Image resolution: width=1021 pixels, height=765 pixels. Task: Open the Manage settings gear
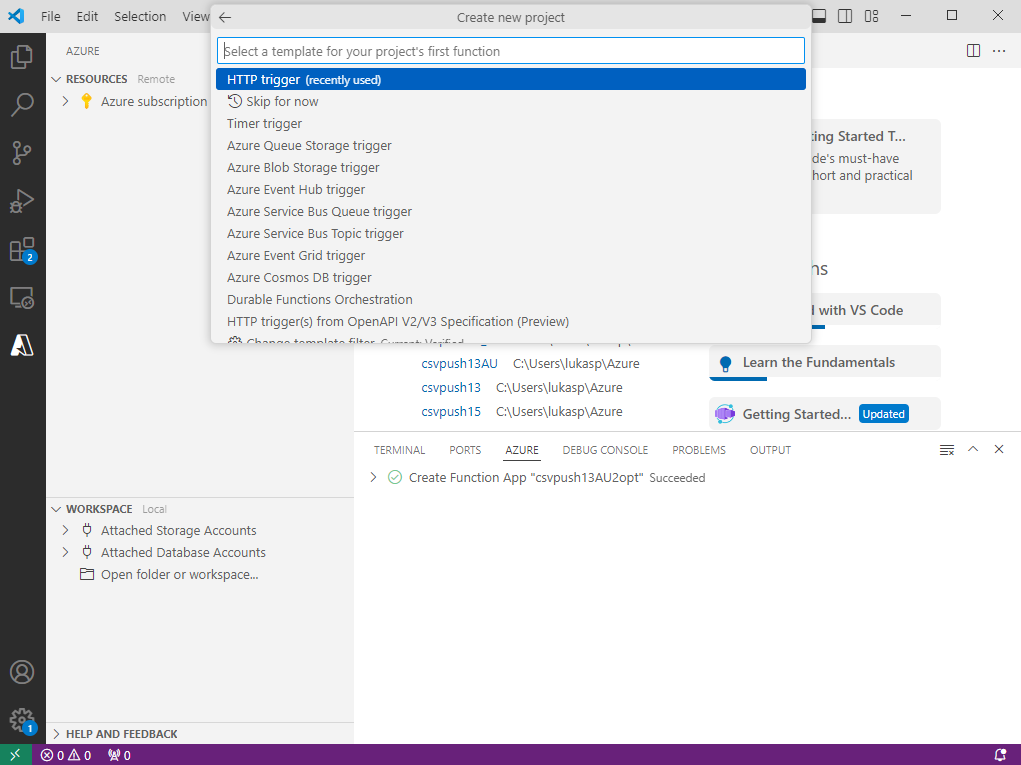[22, 719]
